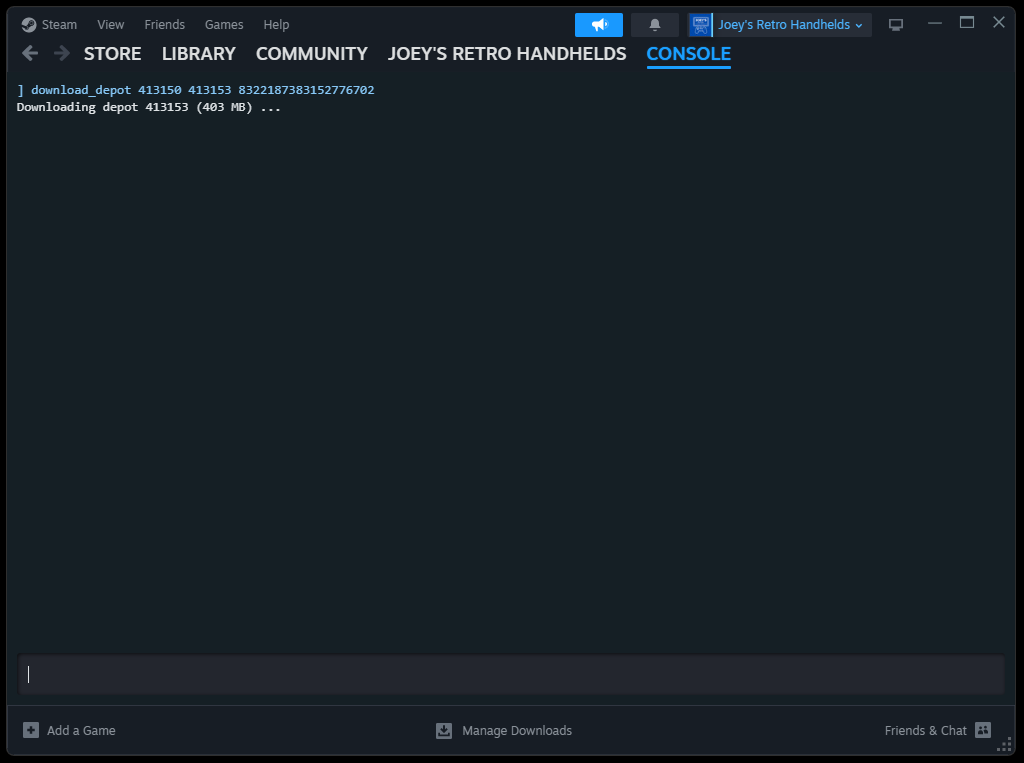Viewport: 1024px width, 763px height.
Task: Open the Friends & Chat icon
Action: tap(983, 730)
